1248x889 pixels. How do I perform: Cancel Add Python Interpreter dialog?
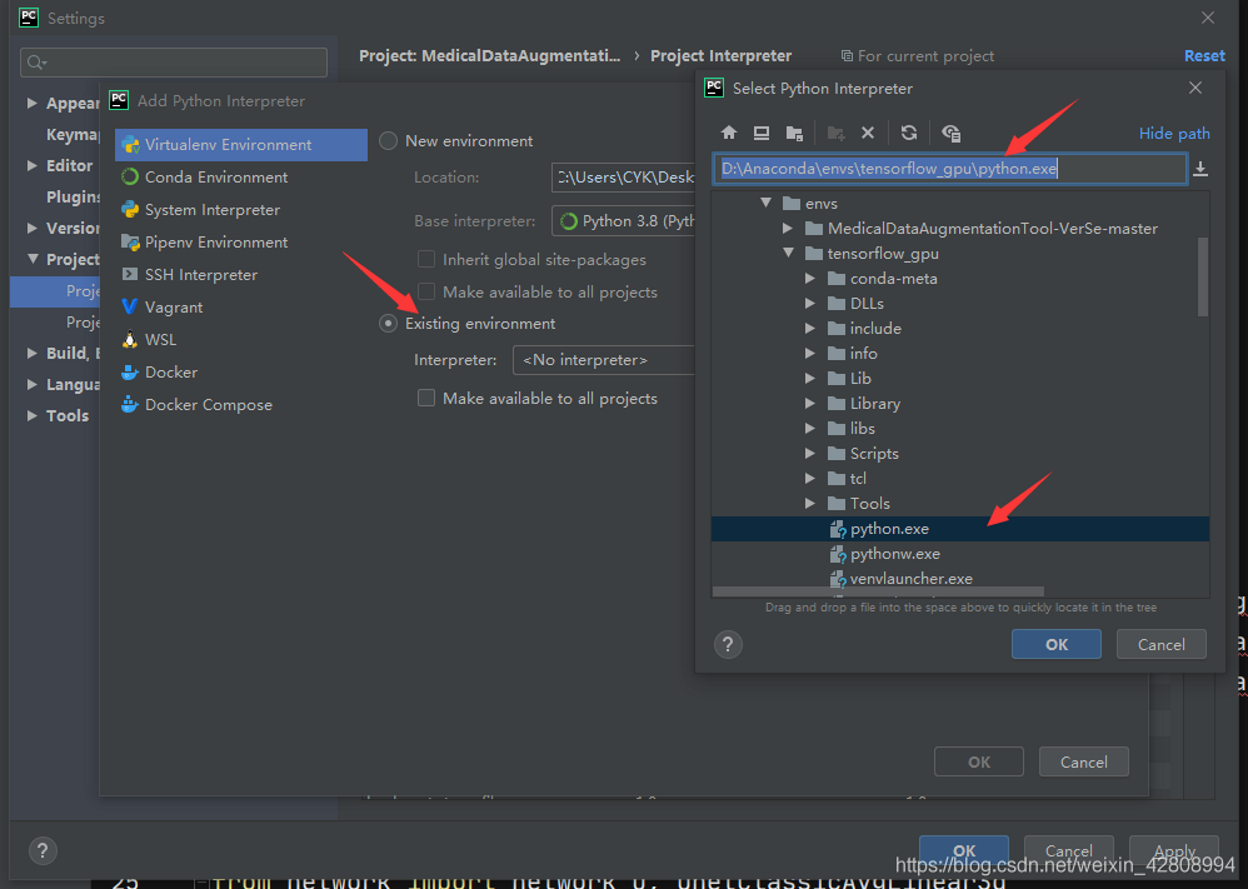(x=1084, y=762)
